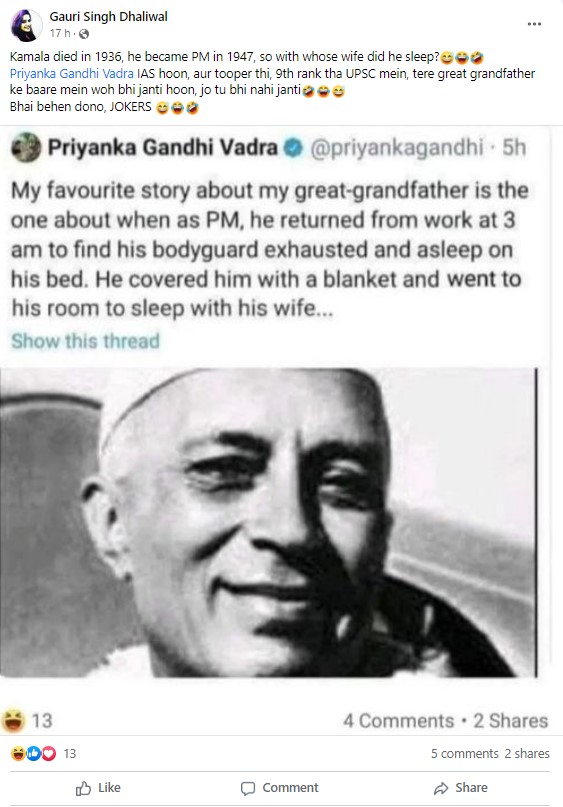Screen dimensions: 563x807
Task: Open the reactions count of 13
Action: pos(69,754)
